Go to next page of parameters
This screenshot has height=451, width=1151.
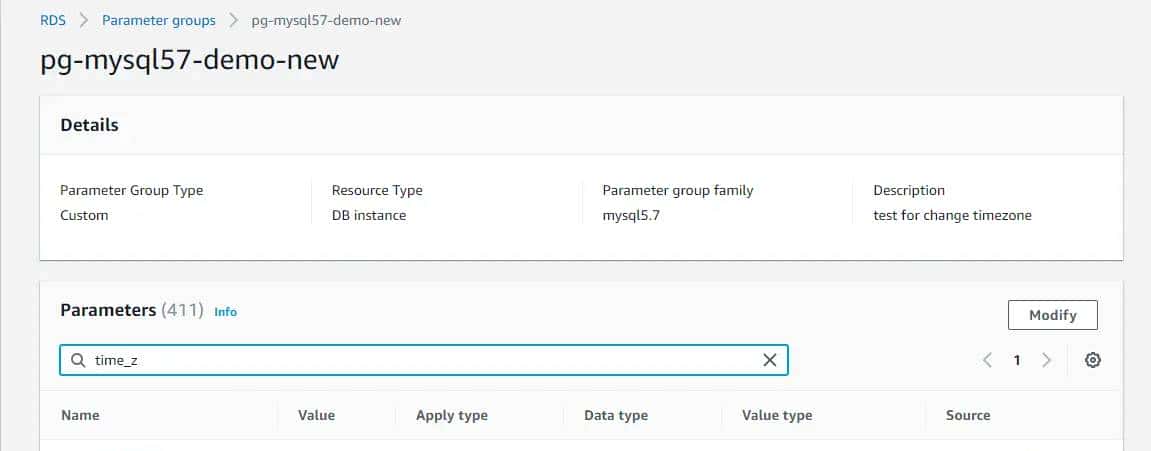click(x=1047, y=360)
